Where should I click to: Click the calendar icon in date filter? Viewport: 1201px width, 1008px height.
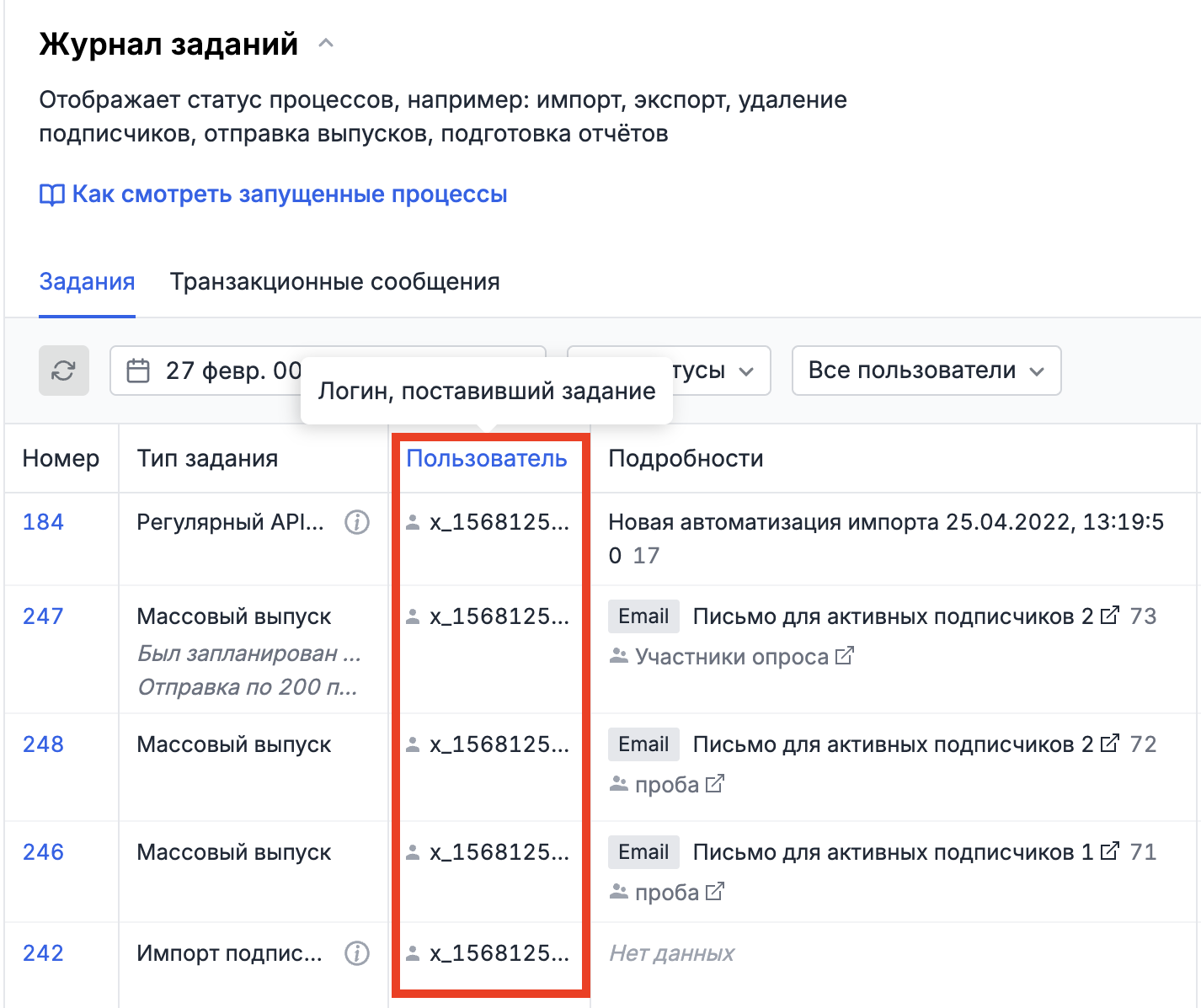coord(138,371)
